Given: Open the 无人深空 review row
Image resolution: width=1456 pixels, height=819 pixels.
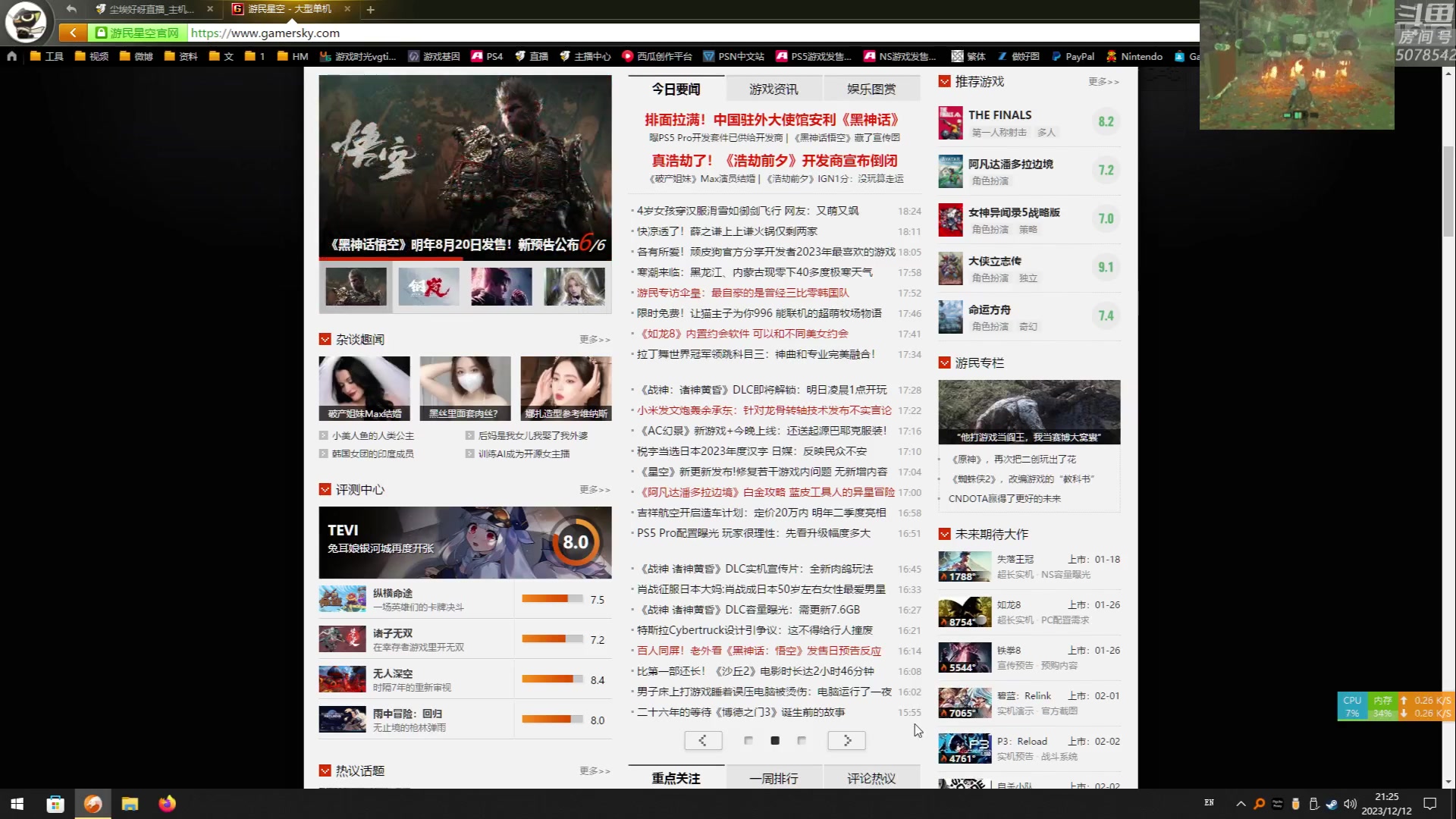Looking at the screenshot, I should pyautogui.click(x=465, y=679).
